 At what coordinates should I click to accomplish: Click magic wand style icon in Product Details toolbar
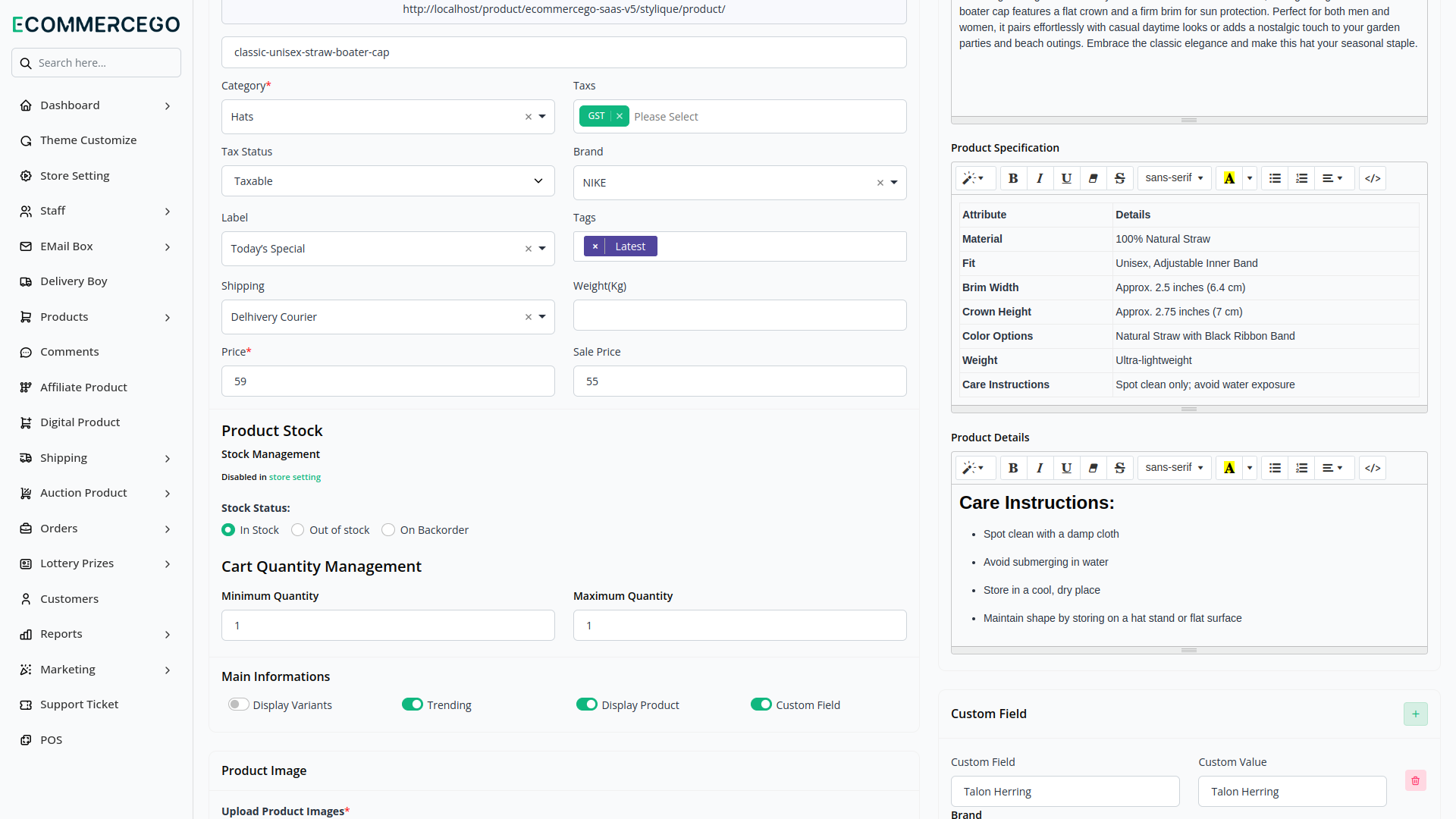click(974, 468)
